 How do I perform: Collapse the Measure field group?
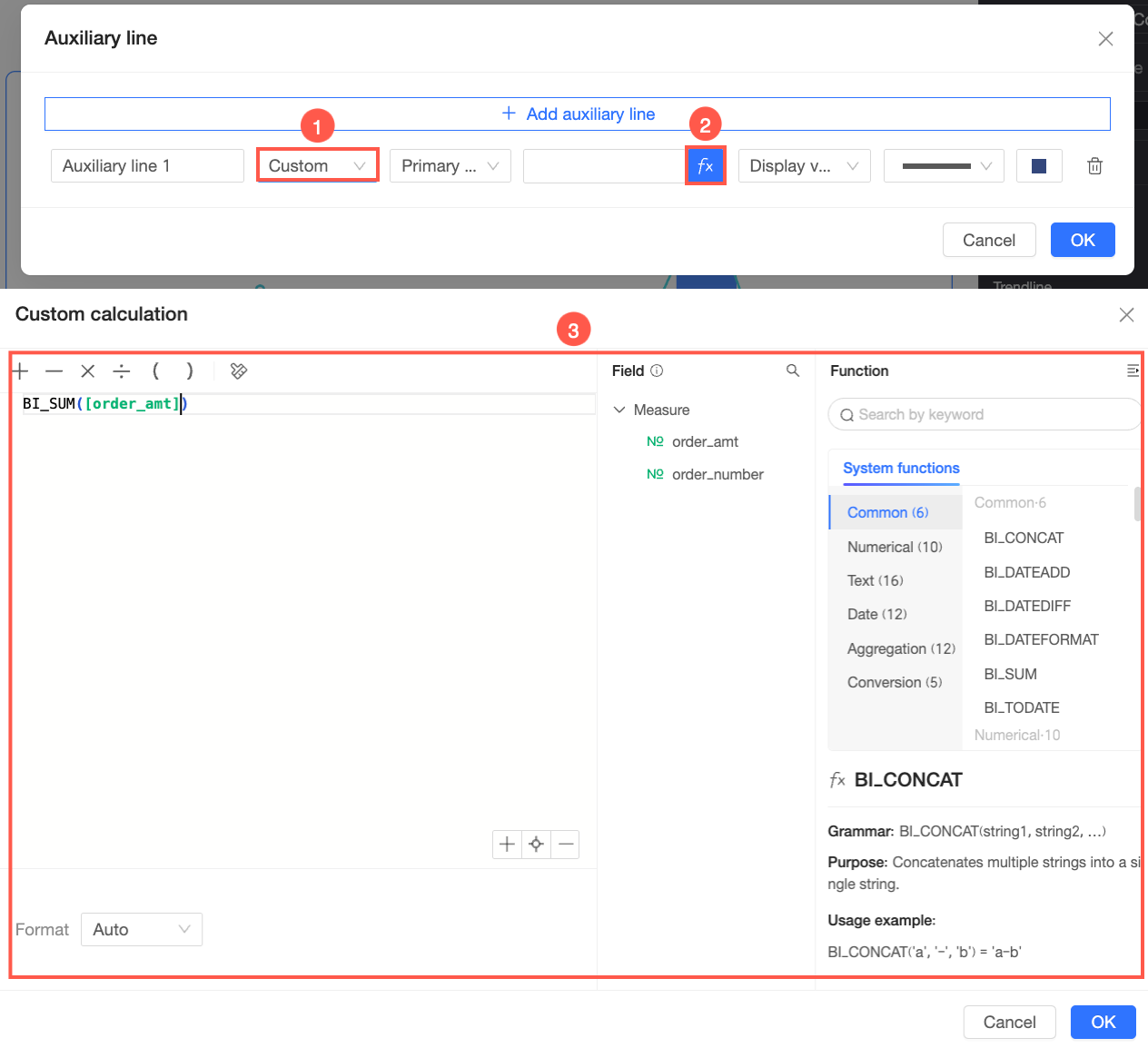(619, 410)
